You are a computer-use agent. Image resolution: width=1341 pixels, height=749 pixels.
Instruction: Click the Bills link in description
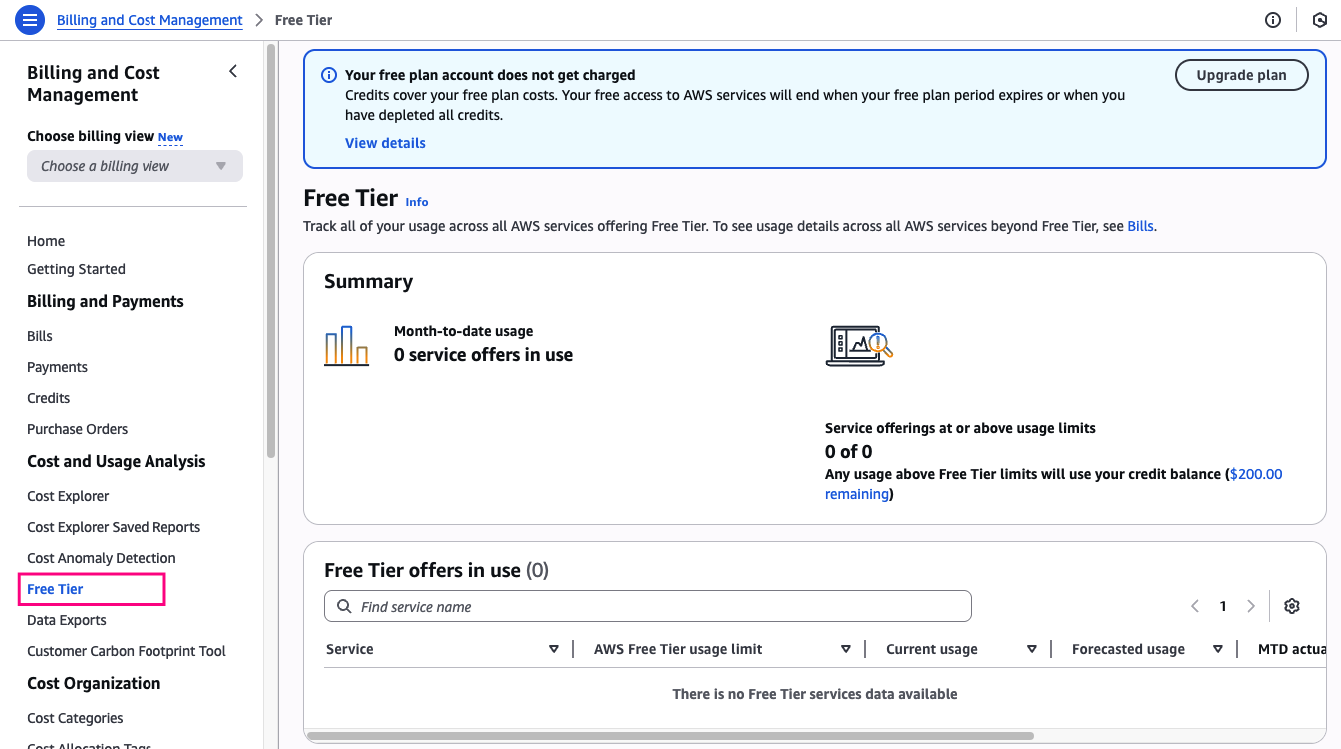pos(1140,226)
